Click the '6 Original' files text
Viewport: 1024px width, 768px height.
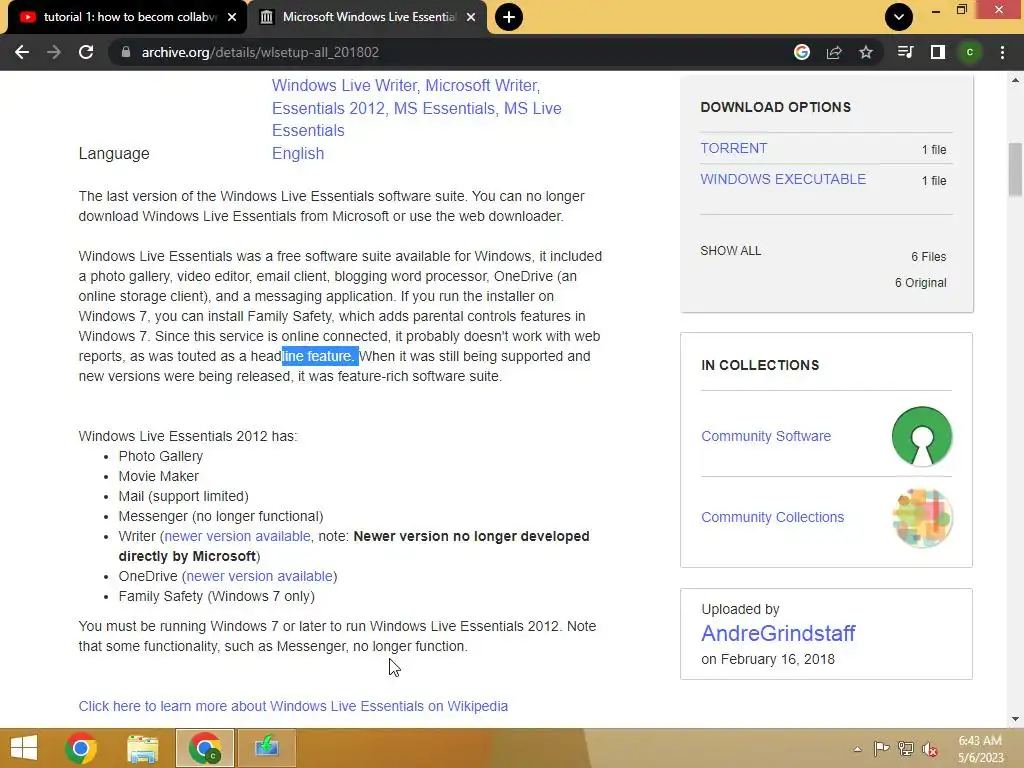tap(920, 283)
